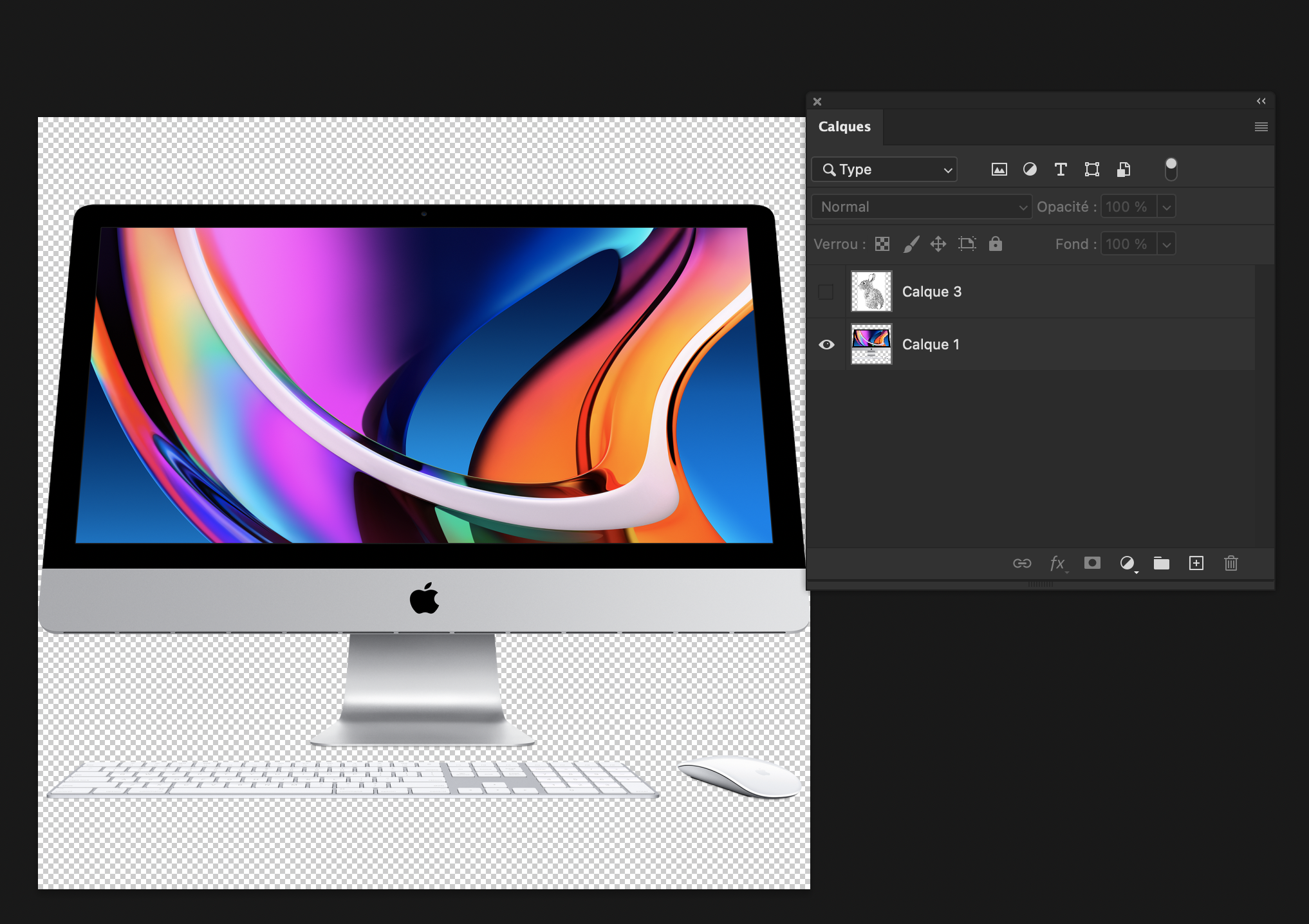Show the Calque 3 layer visibility
The height and width of the screenshot is (924, 1309).
[x=826, y=291]
